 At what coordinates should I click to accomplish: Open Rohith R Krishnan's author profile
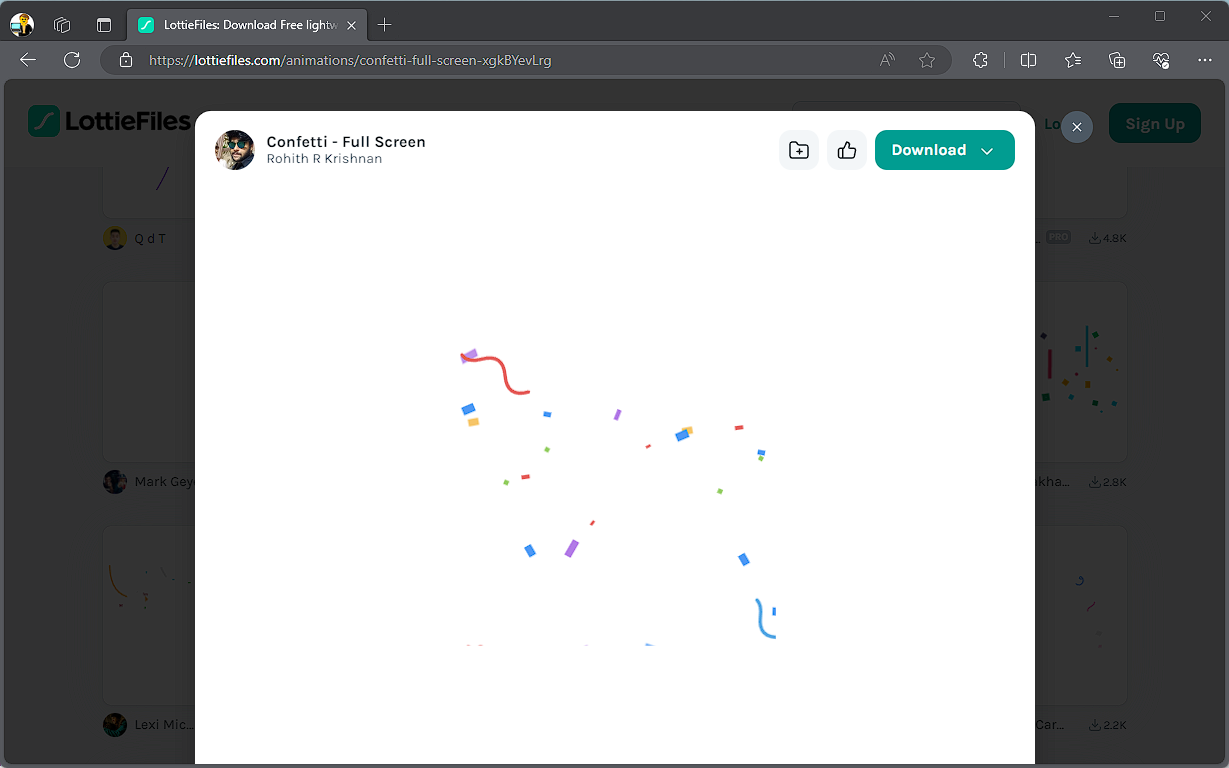click(x=324, y=159)
